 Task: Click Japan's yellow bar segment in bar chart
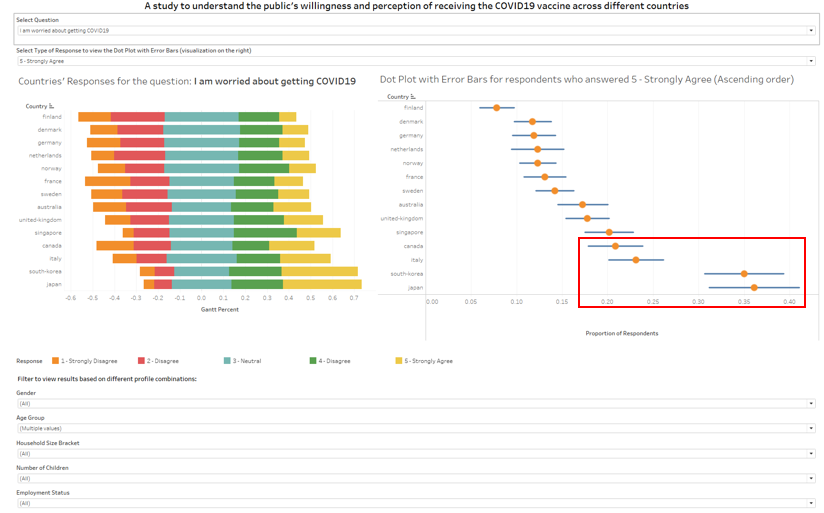click(322, 284)
